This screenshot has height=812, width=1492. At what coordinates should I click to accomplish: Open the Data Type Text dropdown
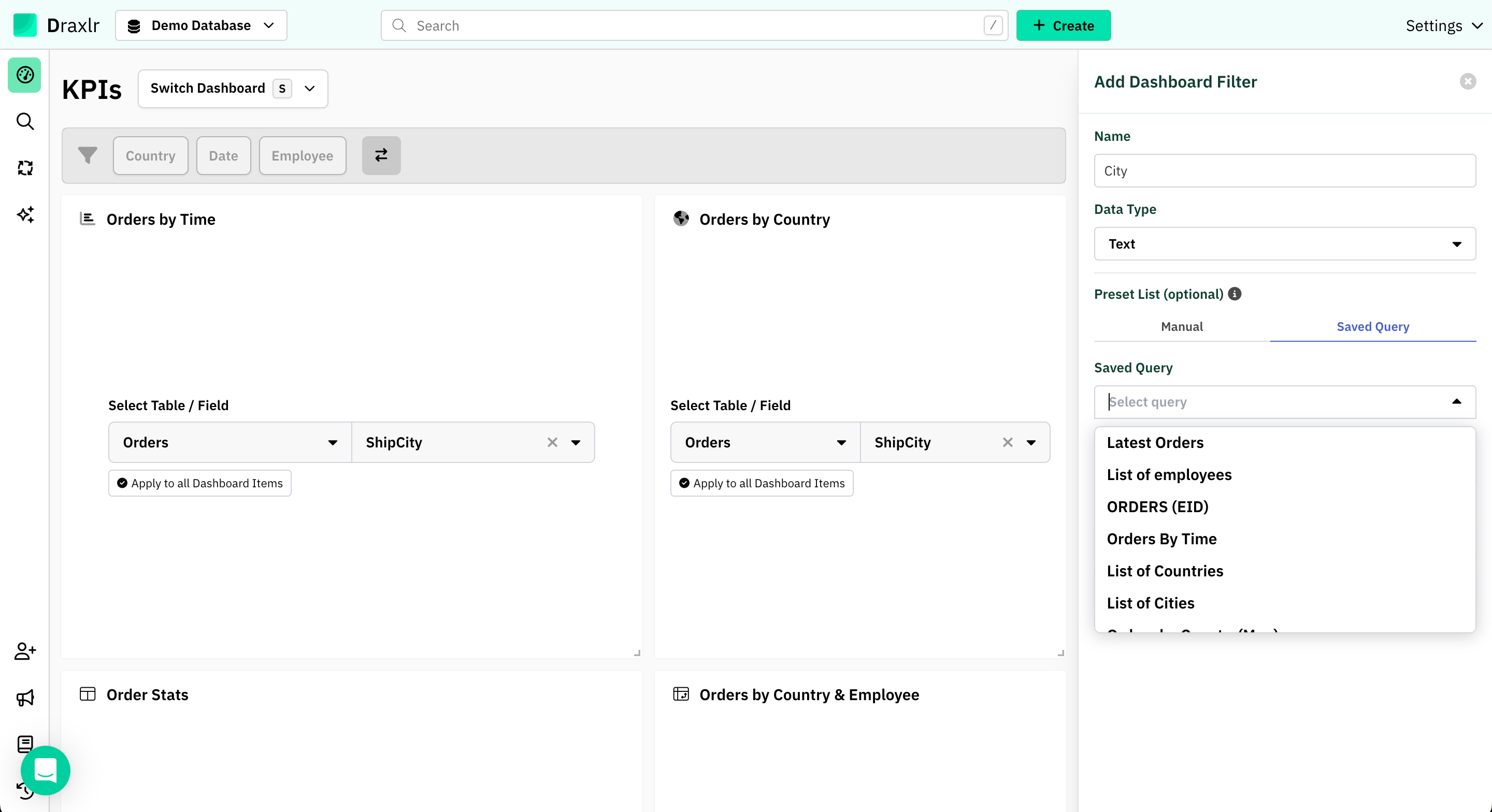click(1285, 244)
